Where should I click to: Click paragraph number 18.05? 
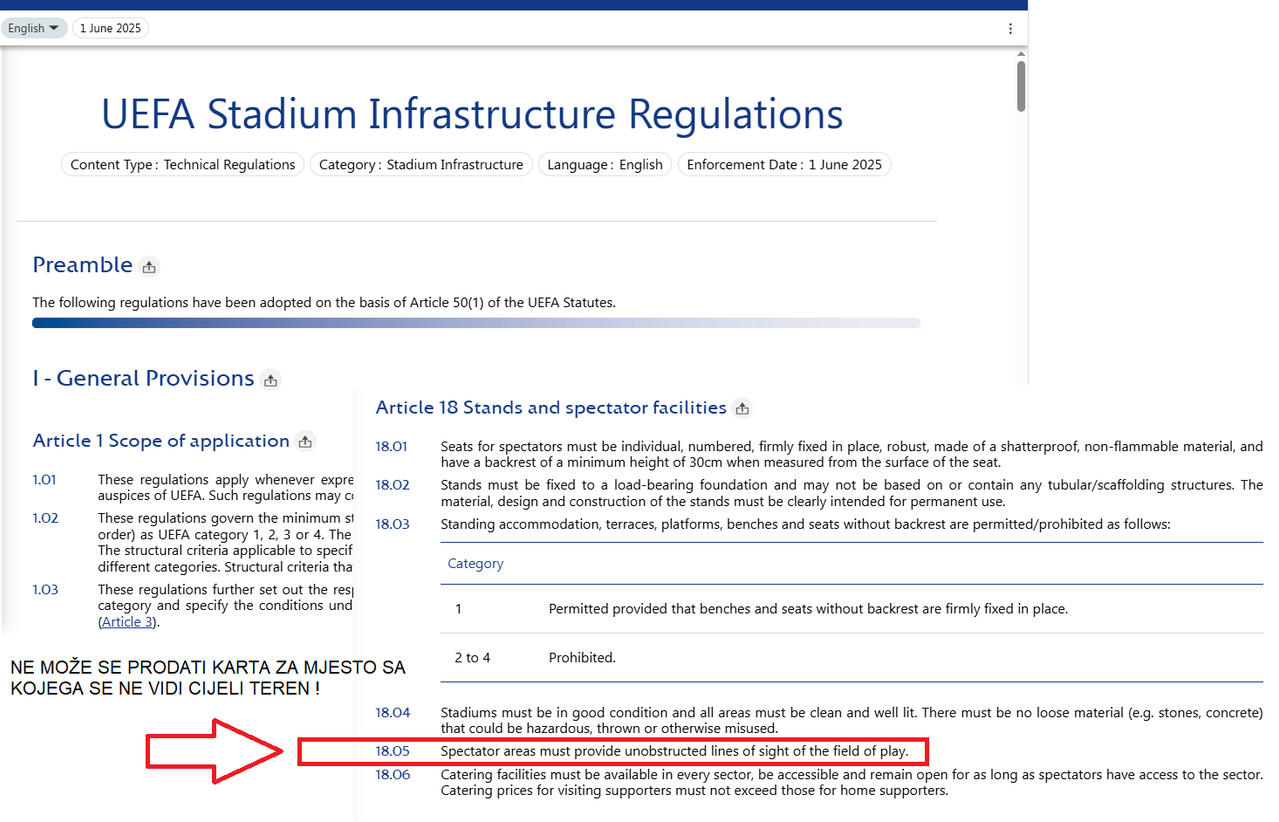pos(392,751)
